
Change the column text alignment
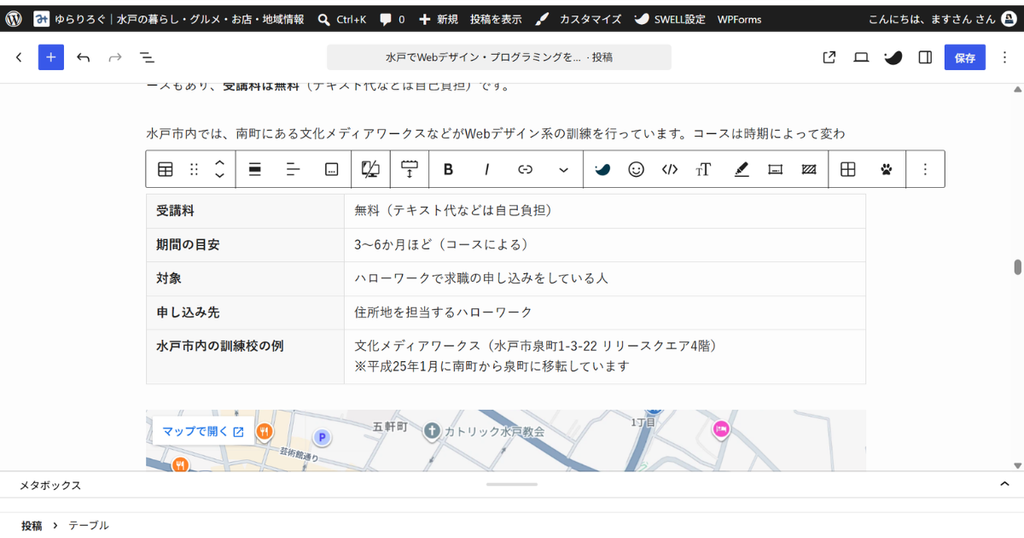tap(293, 169)
